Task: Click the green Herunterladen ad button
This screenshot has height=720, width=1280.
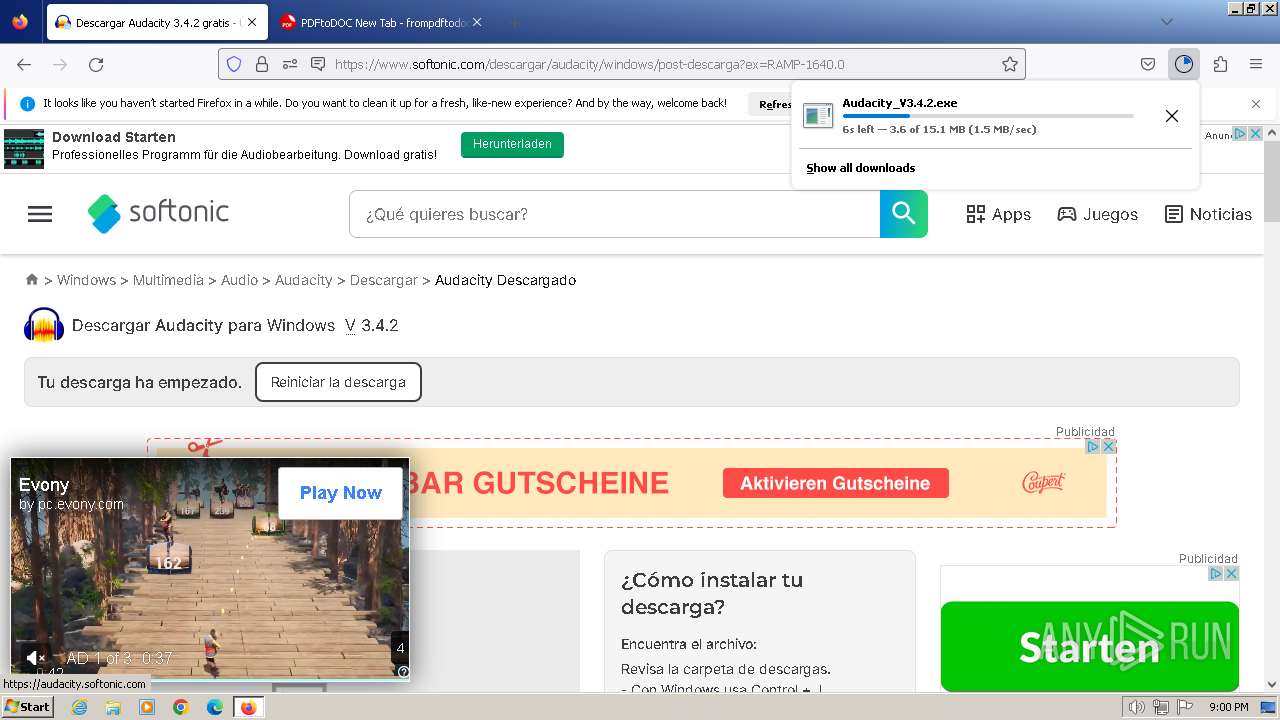Action: (x=512, y=144)
